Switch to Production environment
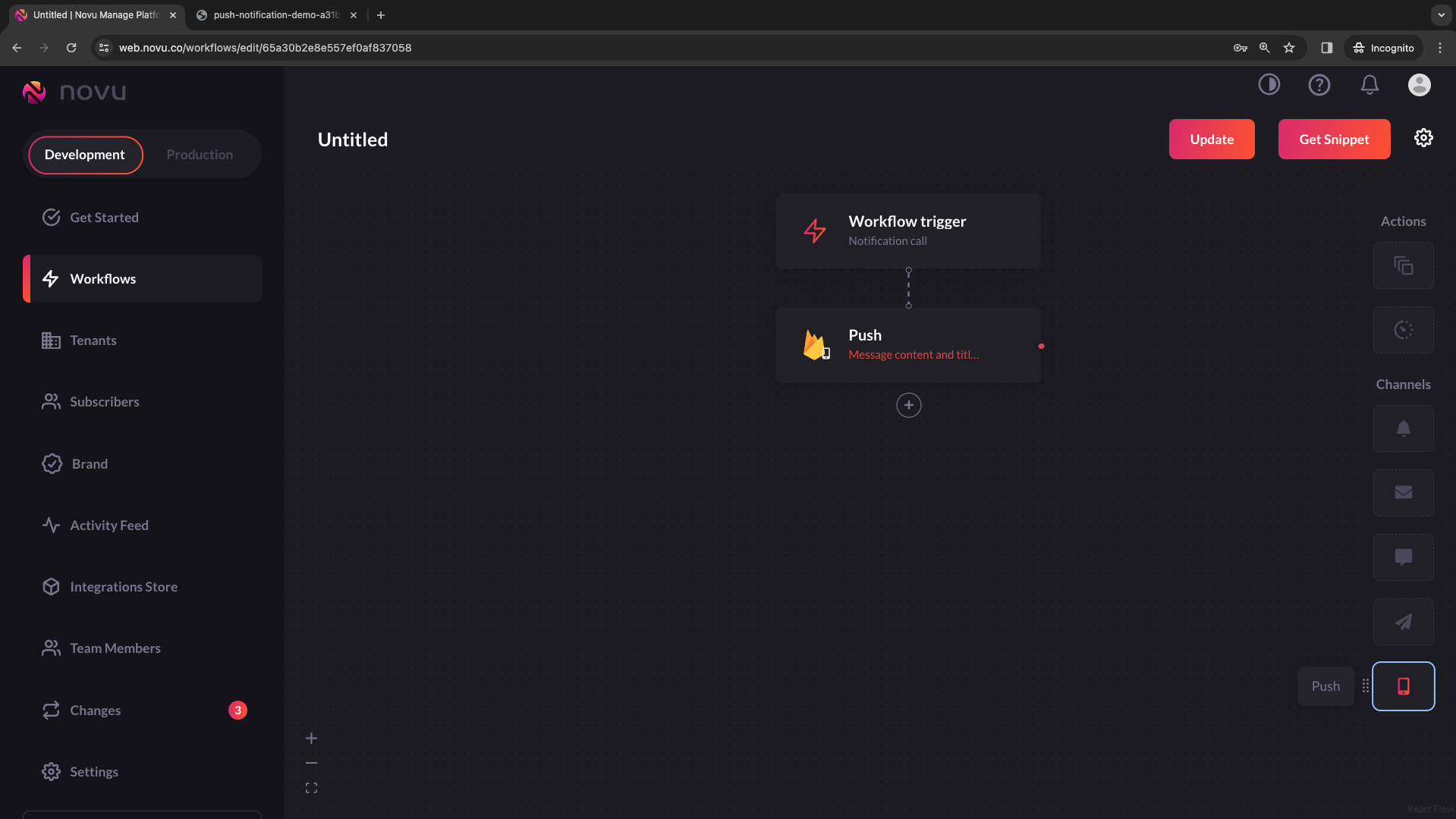The height and width of the screenshot is (819, 1456). (x=200, y=155)
